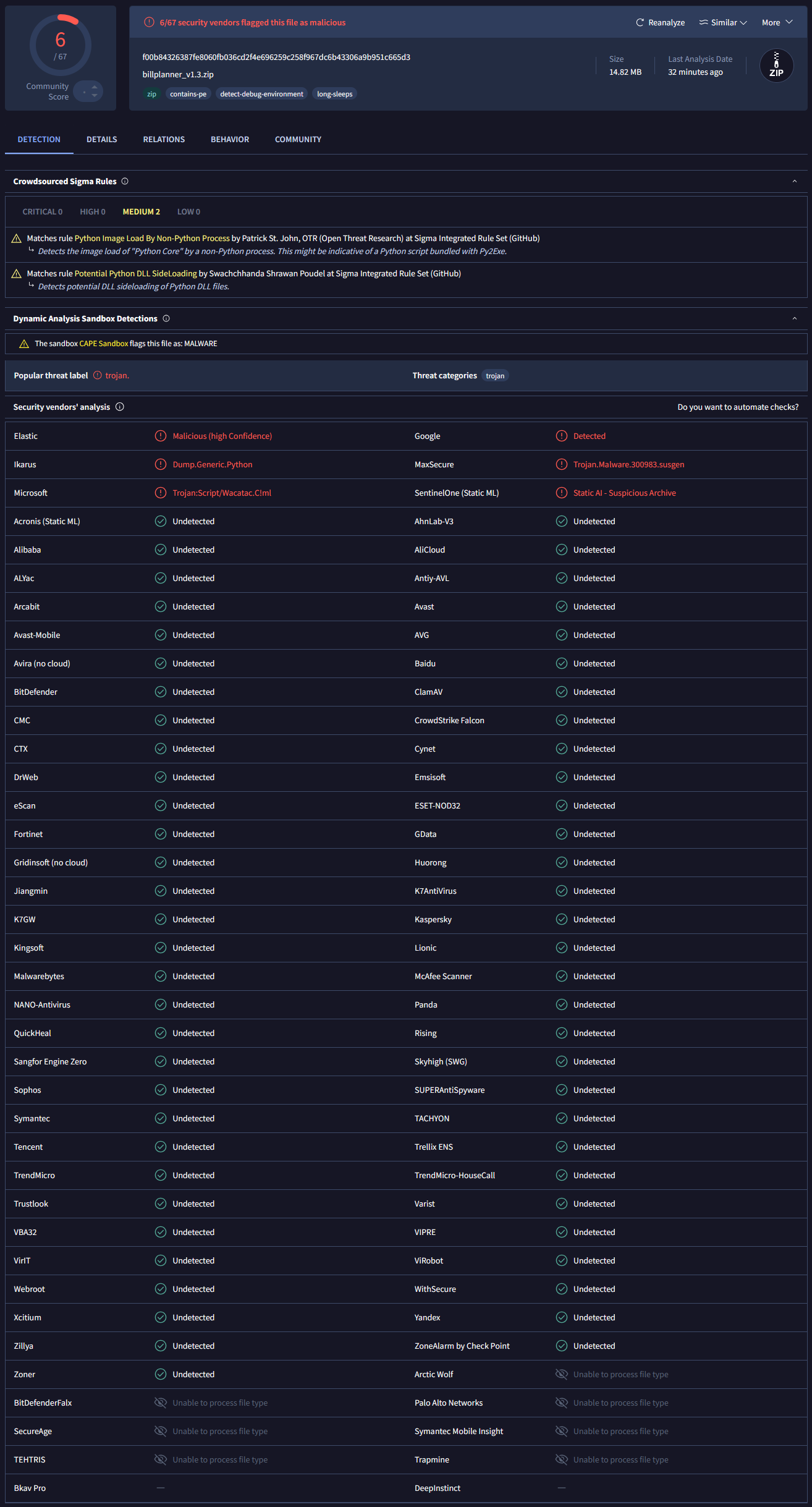The width and height of the screenshot is (812, 1507).
Task: Open the Python Image Load By Non-Python Process link
Action: click(x=152, y=238)
